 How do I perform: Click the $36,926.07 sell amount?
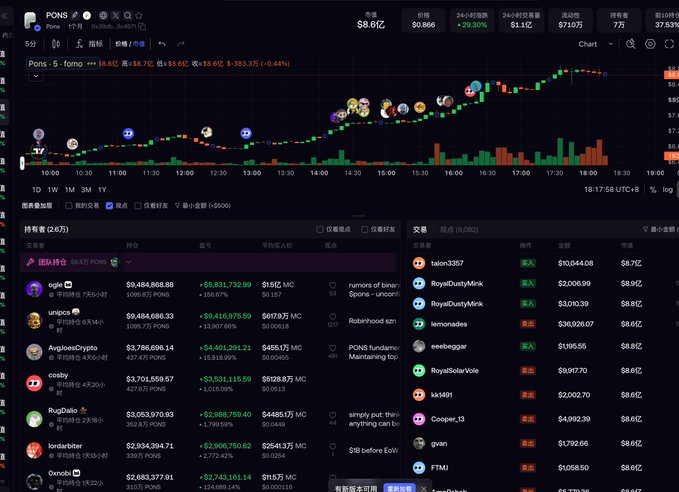coord(576,324)
